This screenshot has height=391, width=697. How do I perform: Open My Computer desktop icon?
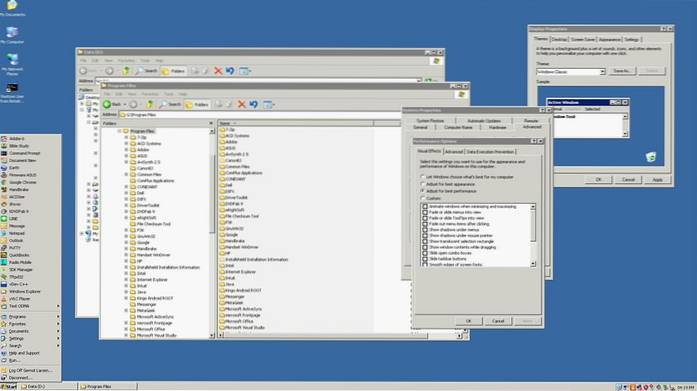pyautogui.click(x=12, y=35)
